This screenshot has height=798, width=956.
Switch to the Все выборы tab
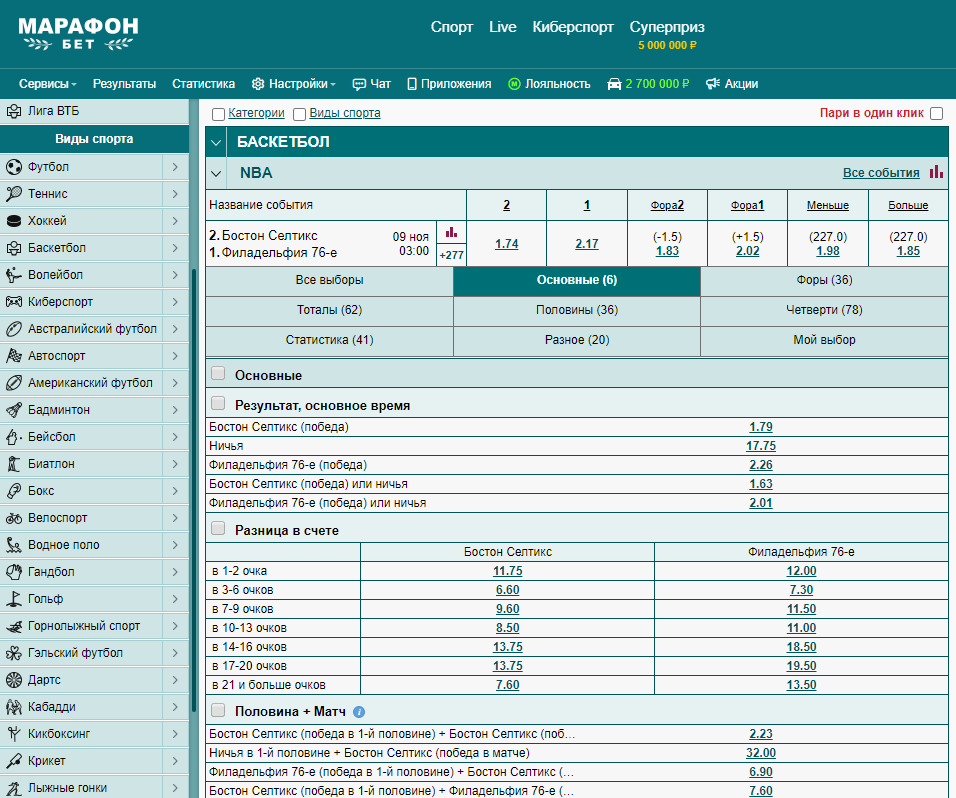pyautogui.click(x=329, y=280)
